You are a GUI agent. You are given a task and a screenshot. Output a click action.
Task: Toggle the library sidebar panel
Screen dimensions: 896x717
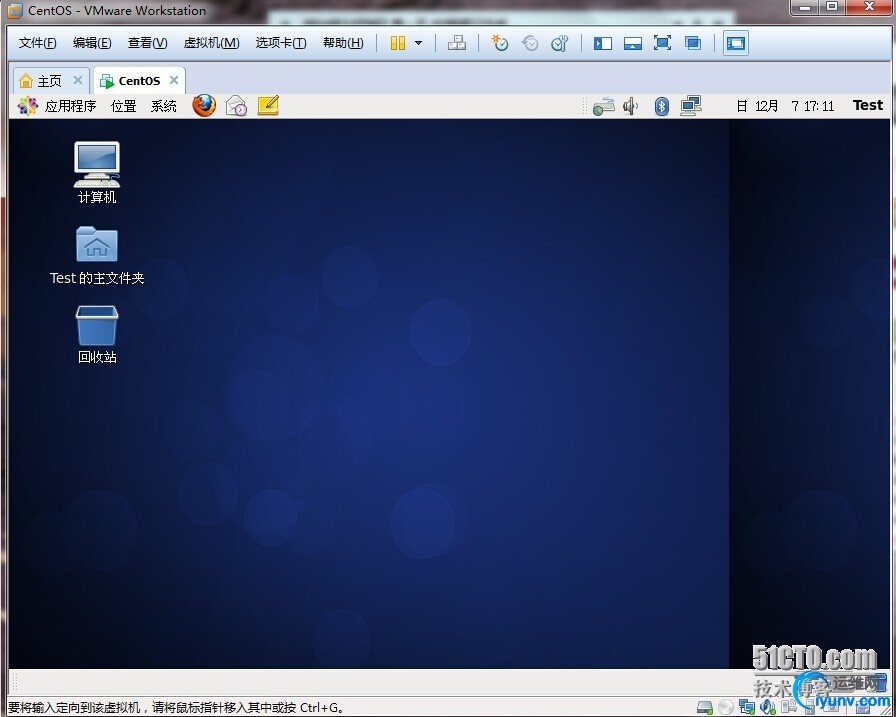tap(603, 43)
